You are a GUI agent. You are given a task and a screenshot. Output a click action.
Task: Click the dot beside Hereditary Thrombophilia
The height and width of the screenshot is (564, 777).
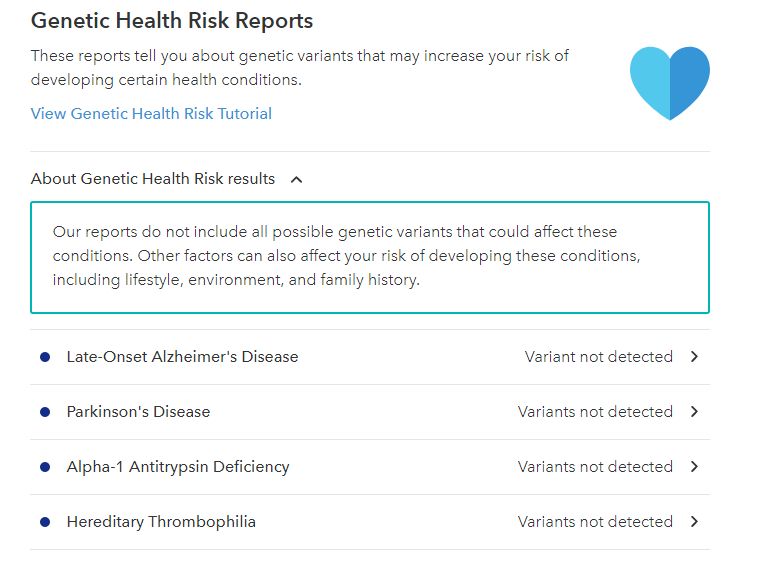click(x=45, y=522)
